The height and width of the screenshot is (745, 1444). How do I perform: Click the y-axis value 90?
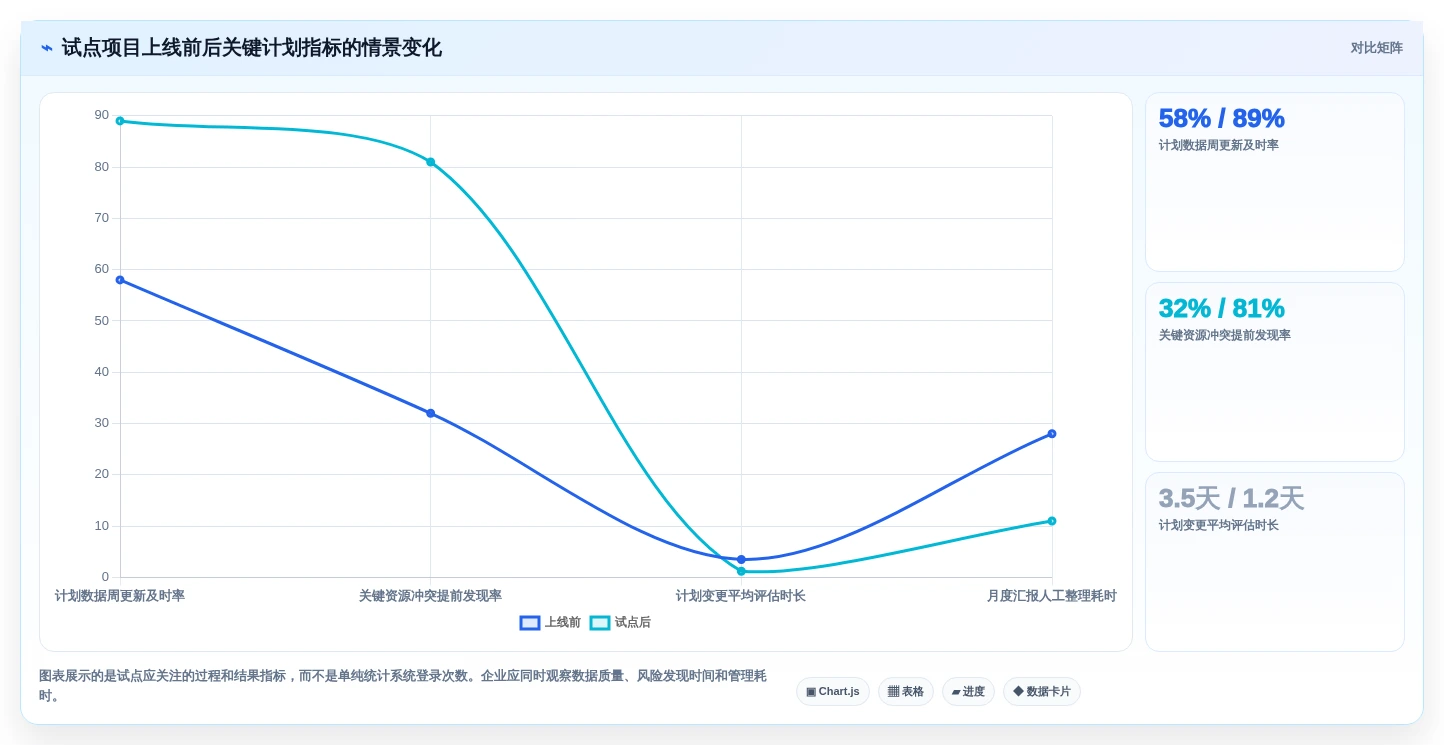pyautogui.click(x=102, y=115)
